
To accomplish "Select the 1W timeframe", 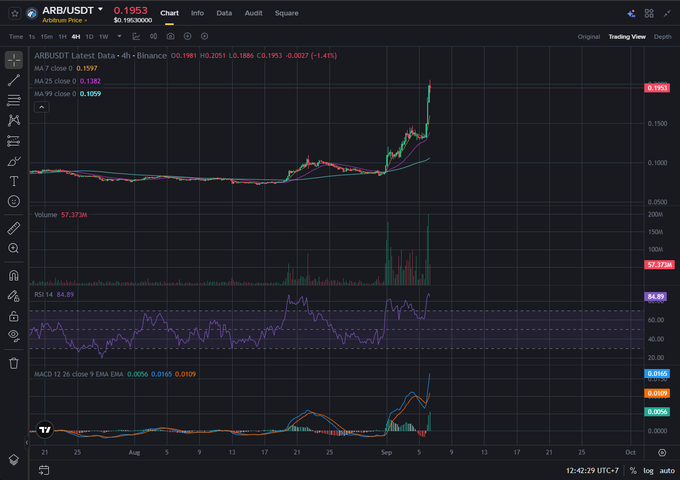I will 104,37.
